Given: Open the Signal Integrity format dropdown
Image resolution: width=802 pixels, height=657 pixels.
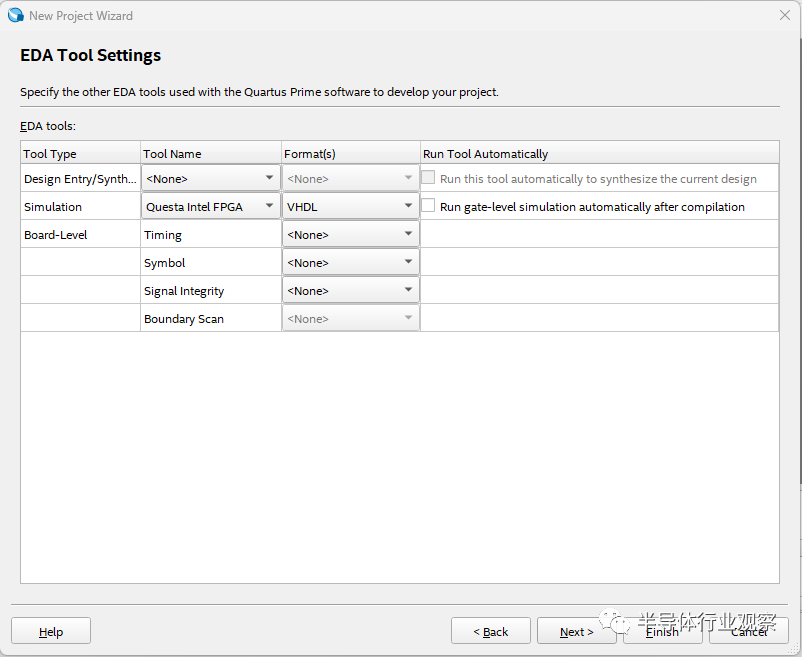Looking at the screenshot, I should pos(350,291).
